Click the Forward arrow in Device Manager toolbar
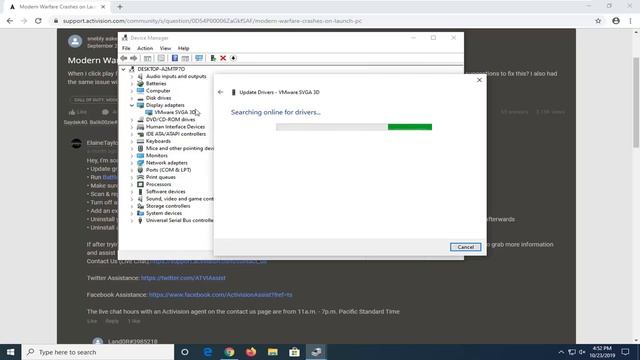The image size is (640, 360). 133,58
